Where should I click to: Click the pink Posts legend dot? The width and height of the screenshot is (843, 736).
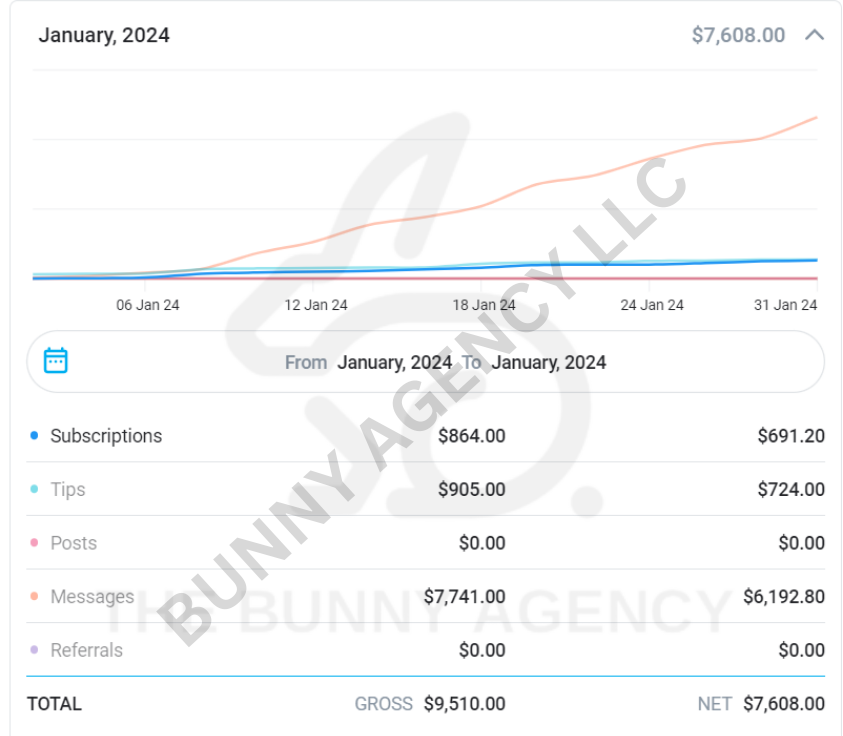(34, 543)
